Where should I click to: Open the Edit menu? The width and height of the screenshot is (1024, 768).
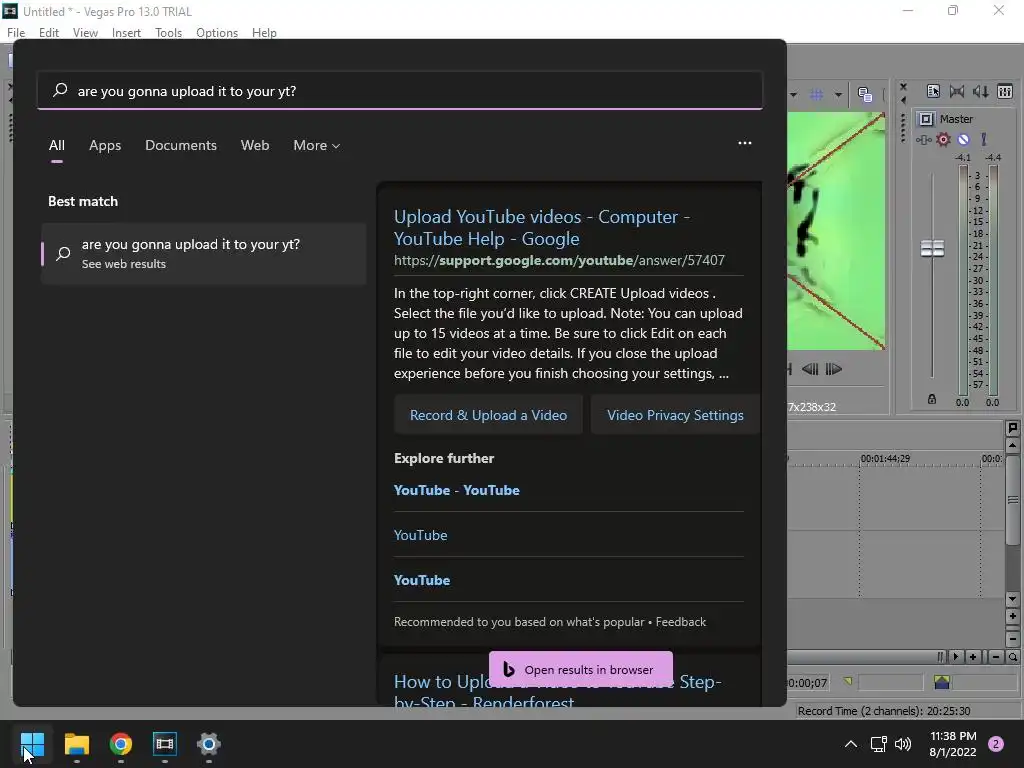48,33
